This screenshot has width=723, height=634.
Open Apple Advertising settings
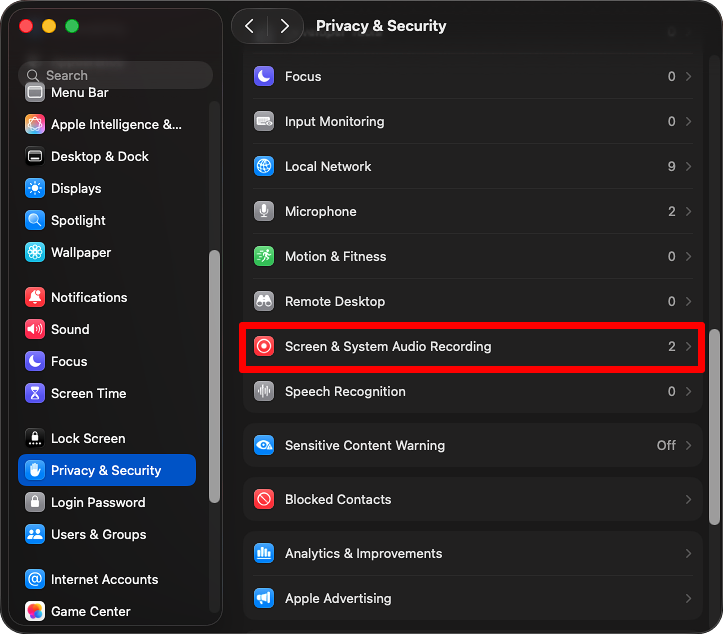click(473, 598)
